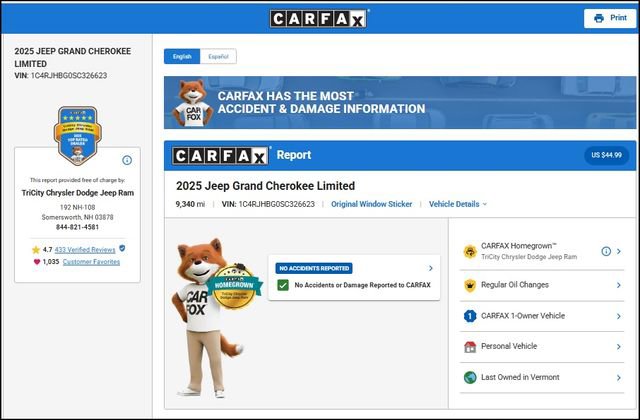Click the gold Homegrown badge held by the fox

[x=234, y=287]
